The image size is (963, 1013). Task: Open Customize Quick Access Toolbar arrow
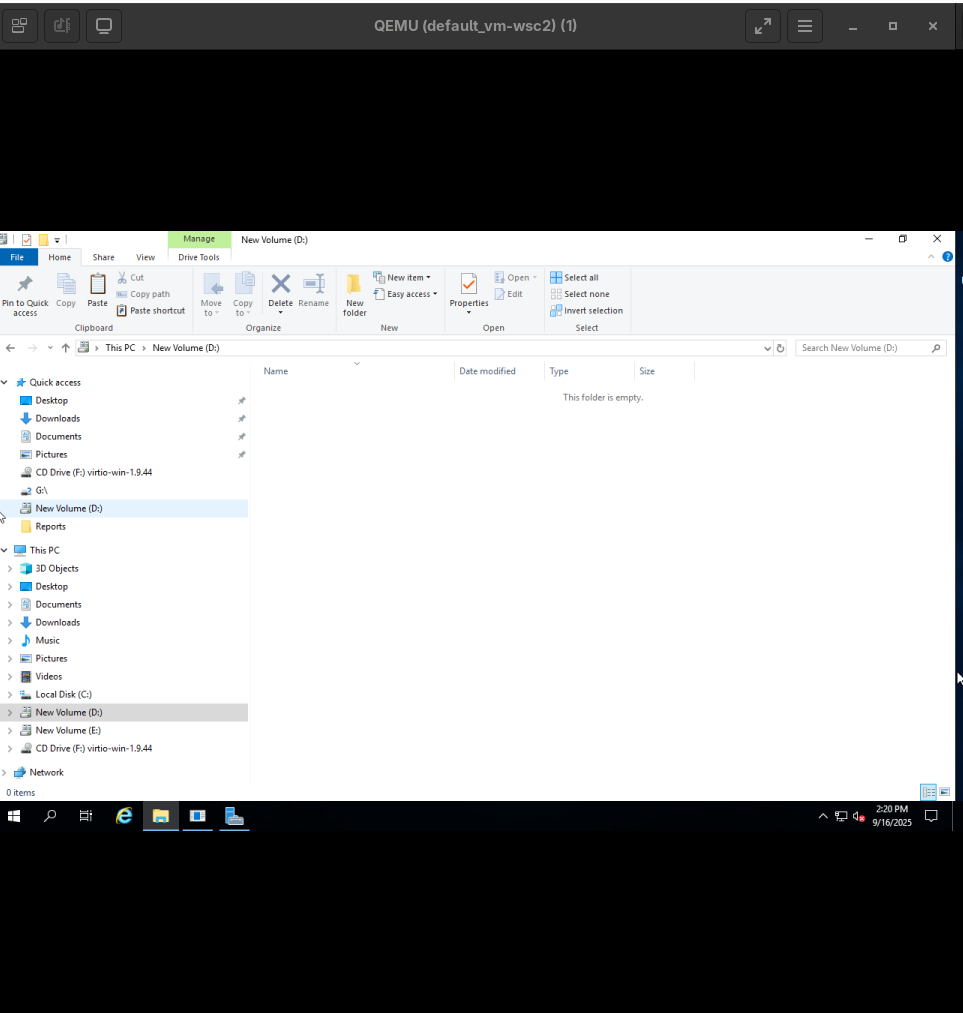coord(57,240)
